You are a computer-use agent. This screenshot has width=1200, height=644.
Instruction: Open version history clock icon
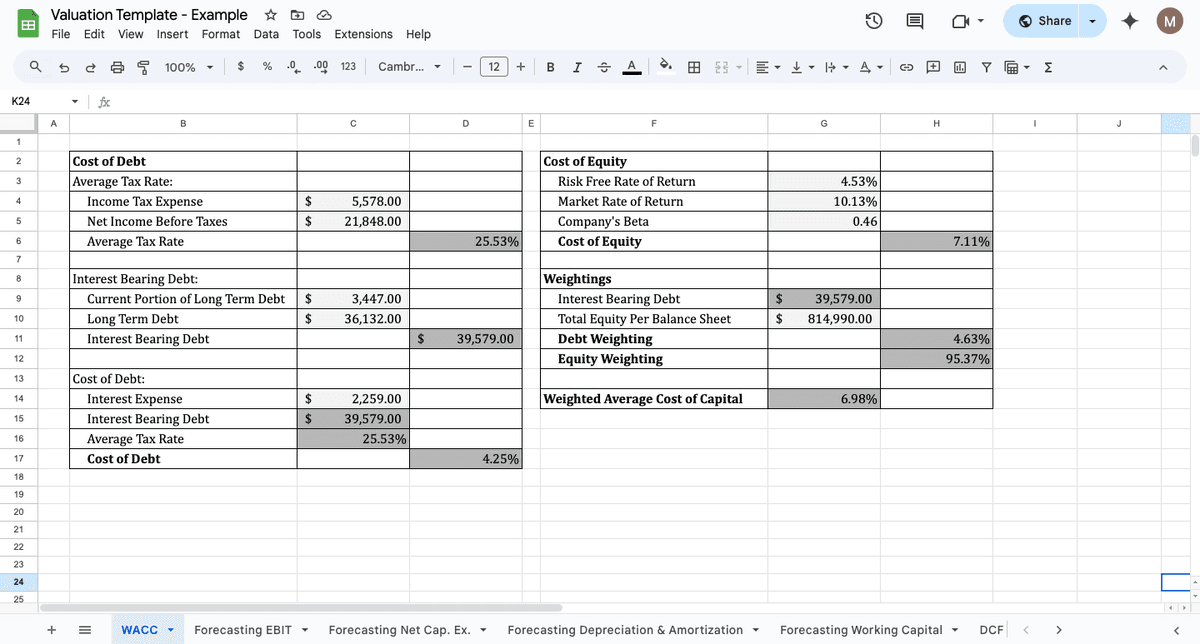tap(873, 21)
